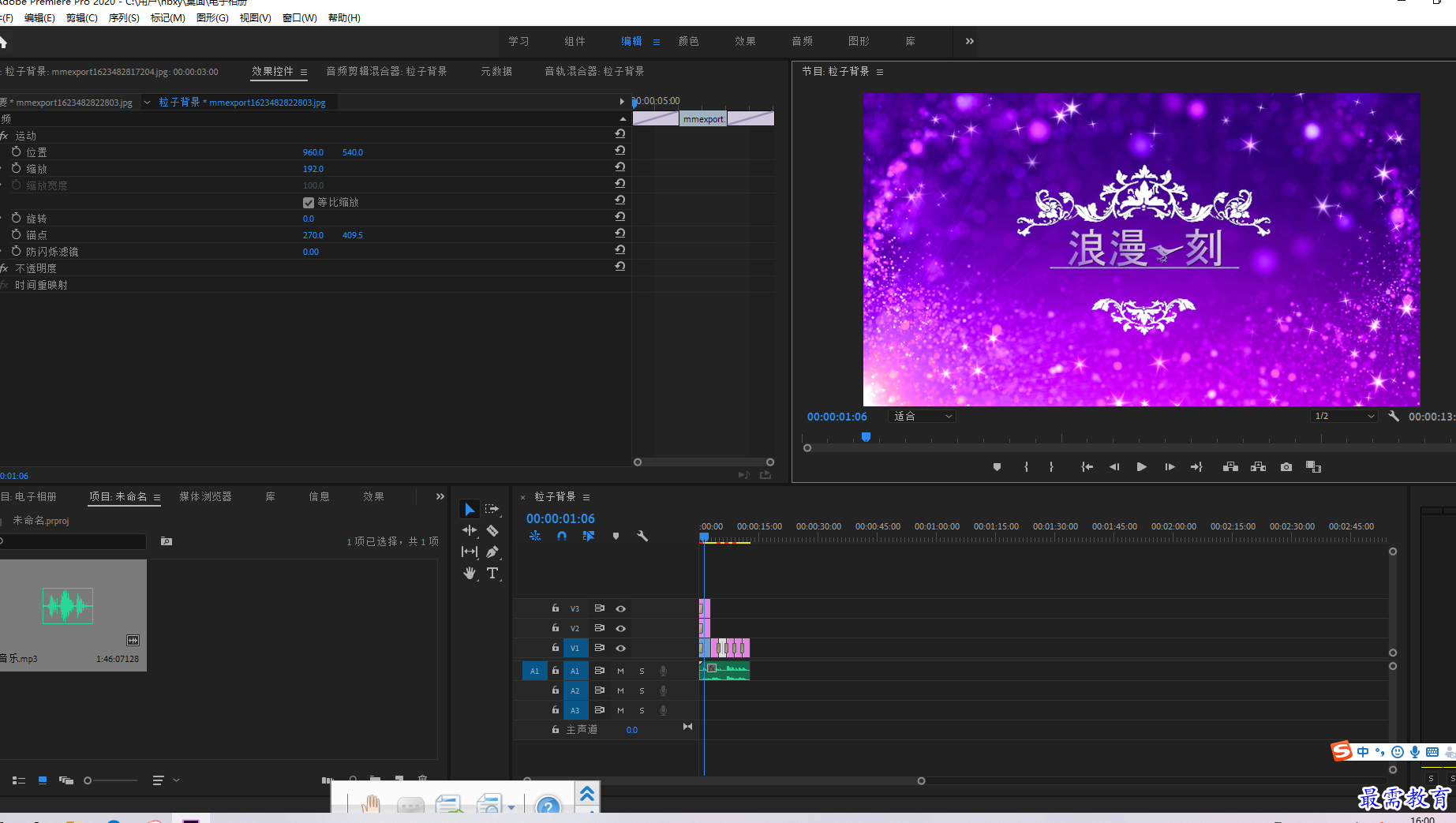1456x823 pixels.
Task: Open the timeline sequence panel menu
Action: [x=586, y=497]
